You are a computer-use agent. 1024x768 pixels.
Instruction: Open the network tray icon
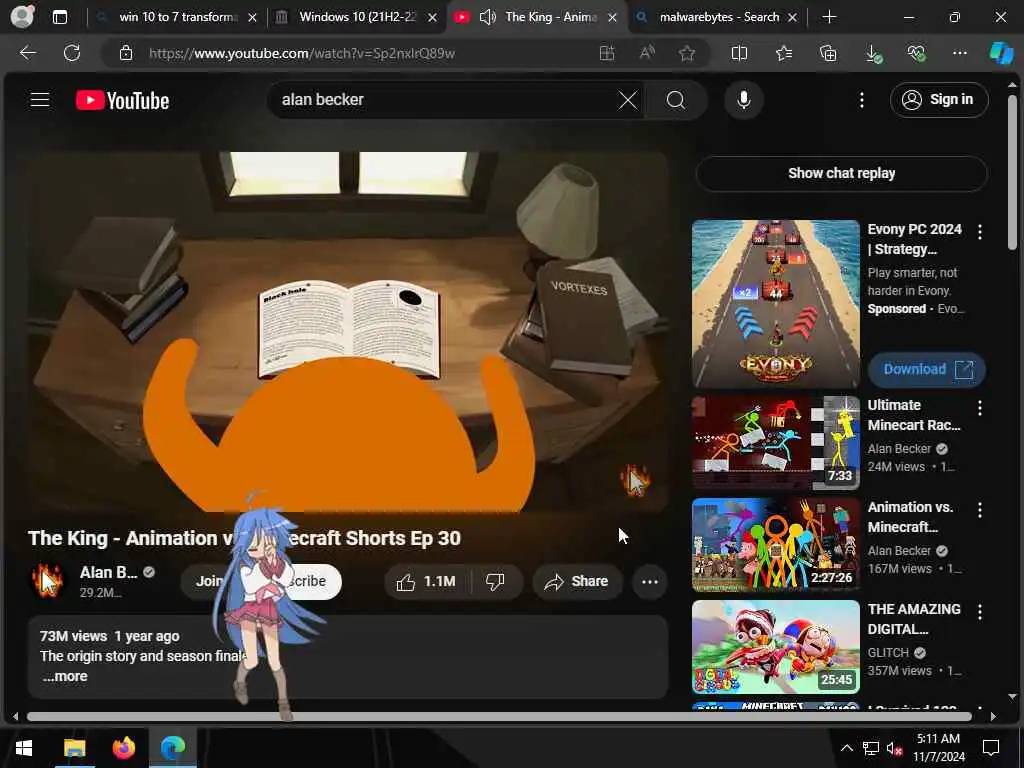pos(871,748)
